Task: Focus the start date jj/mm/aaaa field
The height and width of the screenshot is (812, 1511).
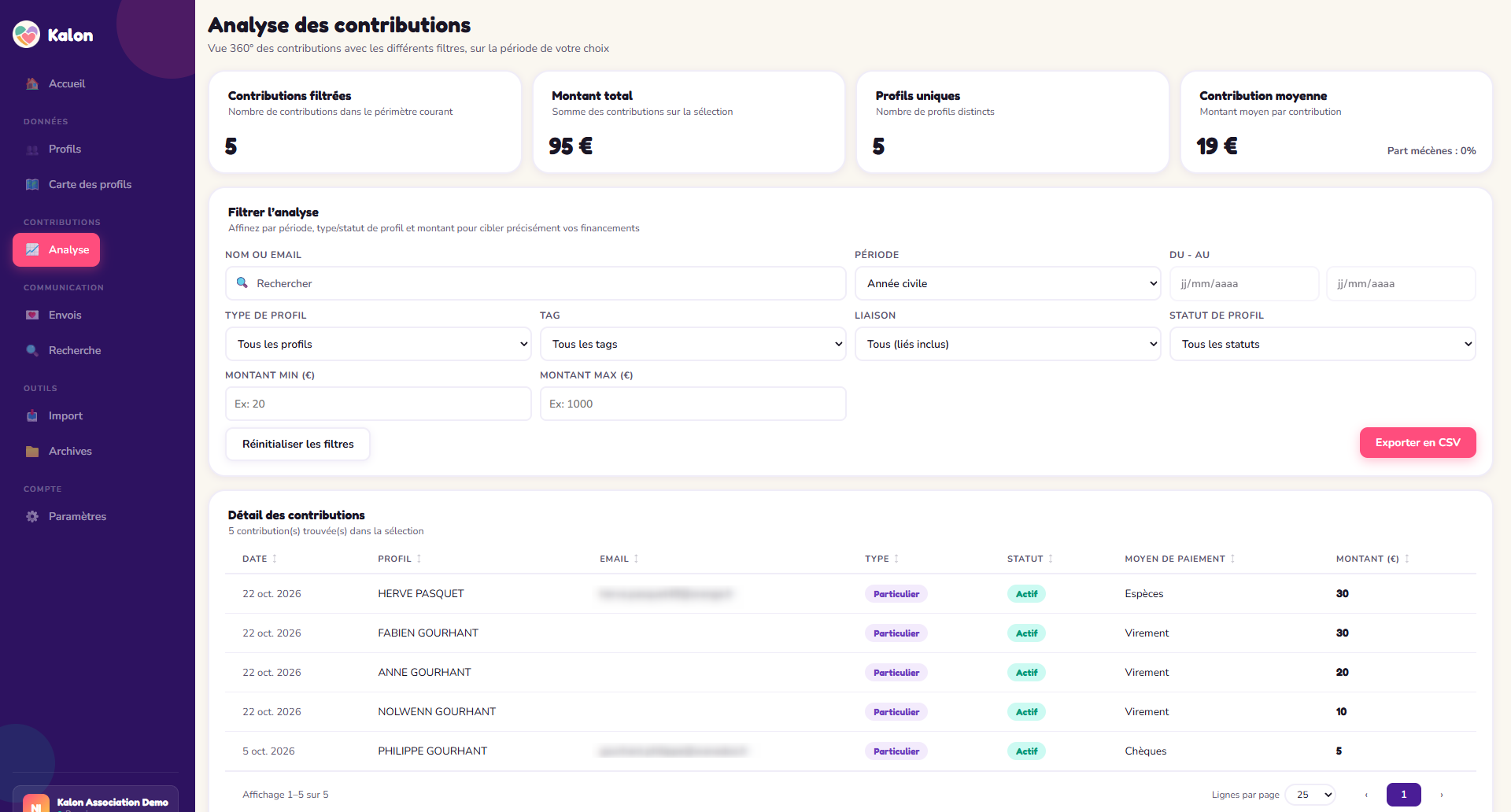Action: pos(1243,283)
